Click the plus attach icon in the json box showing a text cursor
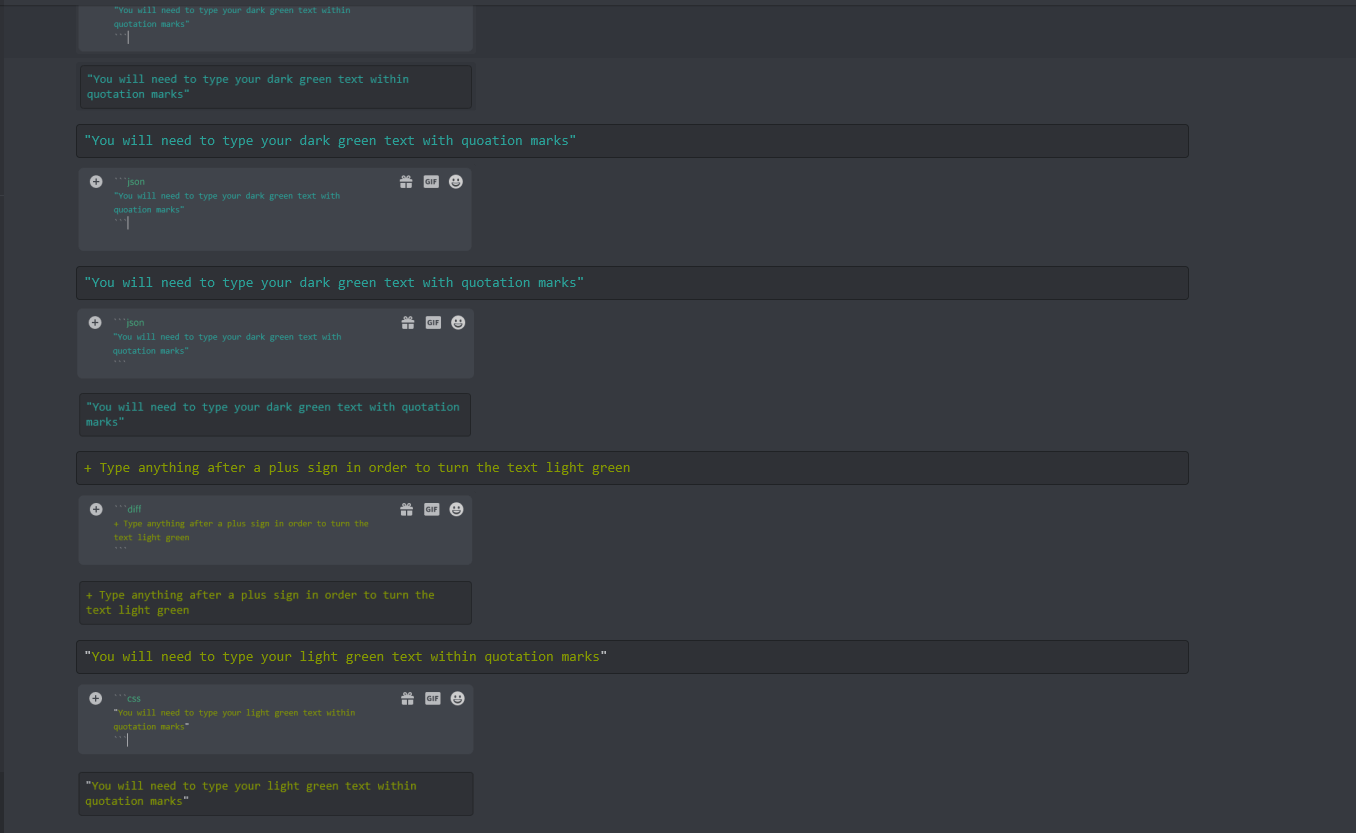1356x833 pixels. coord(95,181)
